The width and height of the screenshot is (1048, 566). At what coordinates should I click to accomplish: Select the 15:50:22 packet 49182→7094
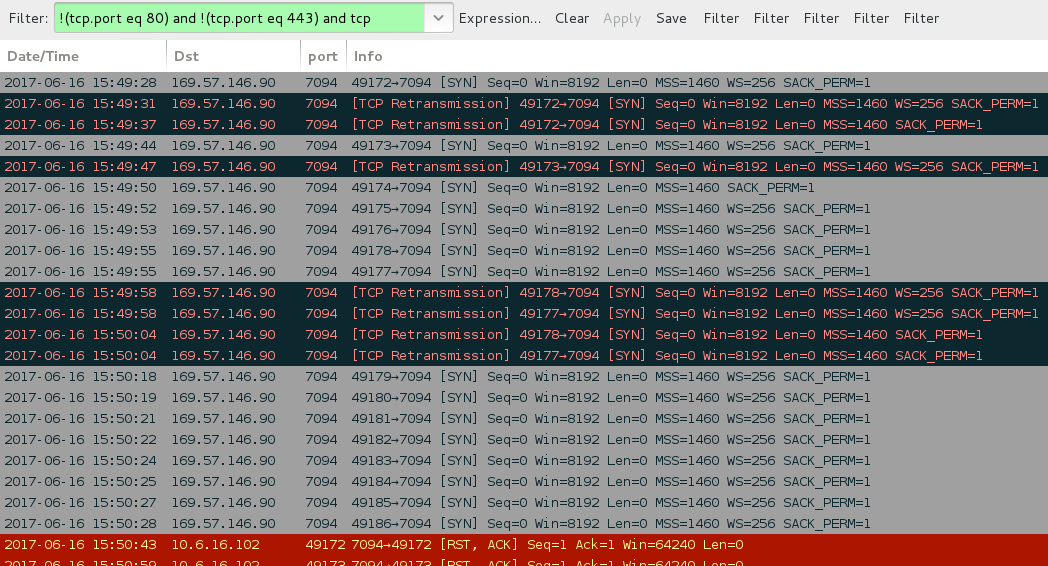[x=524, y=440]
